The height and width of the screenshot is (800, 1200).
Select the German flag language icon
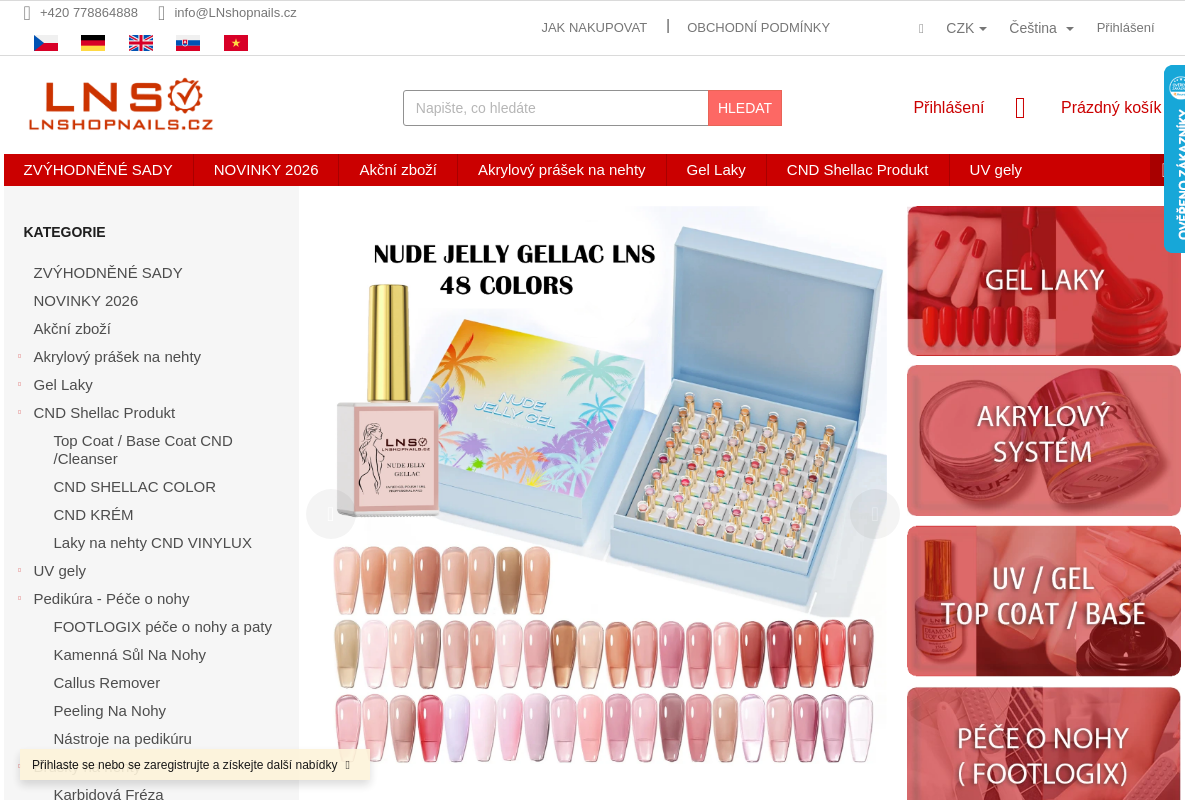93,43
